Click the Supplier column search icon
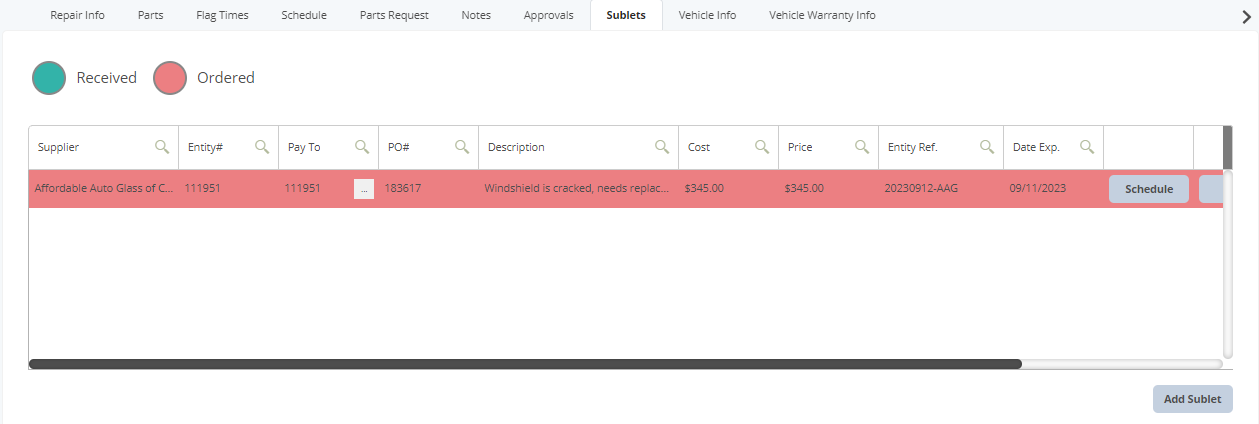This screenshot has height=424, width=1259. 162,147
